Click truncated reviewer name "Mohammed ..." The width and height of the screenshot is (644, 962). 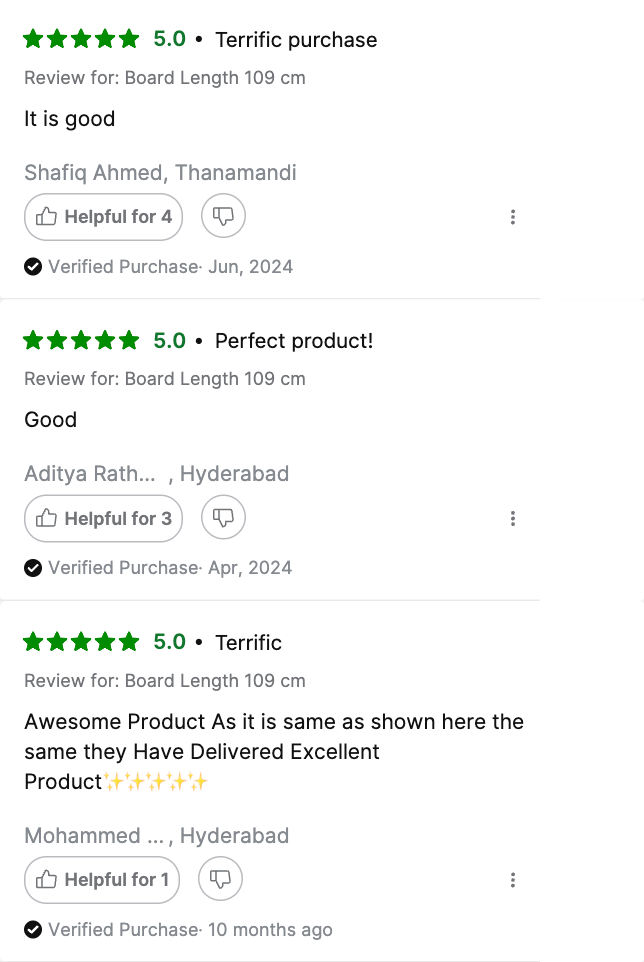[x=94, y=836]
